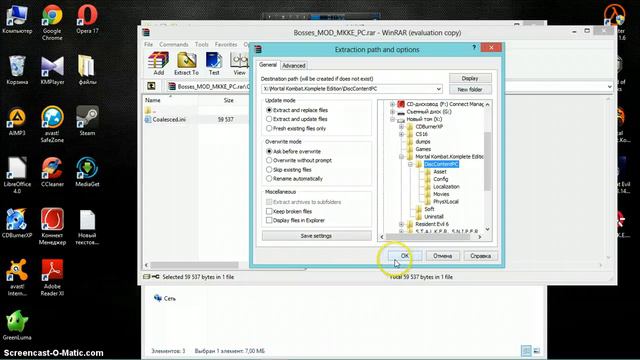Select the MediaGet desktop icon
The image size is (640, 360).
[x=87, y=173]
